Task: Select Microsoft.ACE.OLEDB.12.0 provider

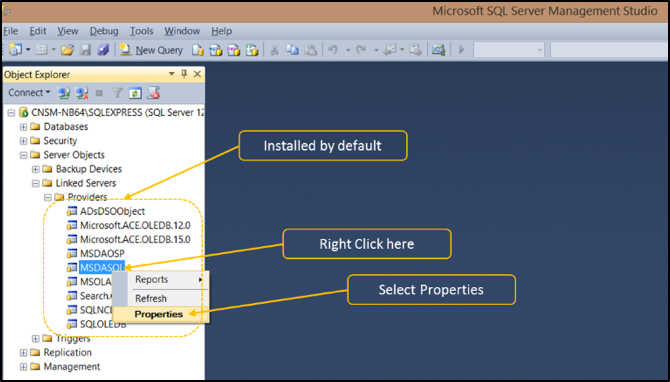Action: tap(135, 225)
